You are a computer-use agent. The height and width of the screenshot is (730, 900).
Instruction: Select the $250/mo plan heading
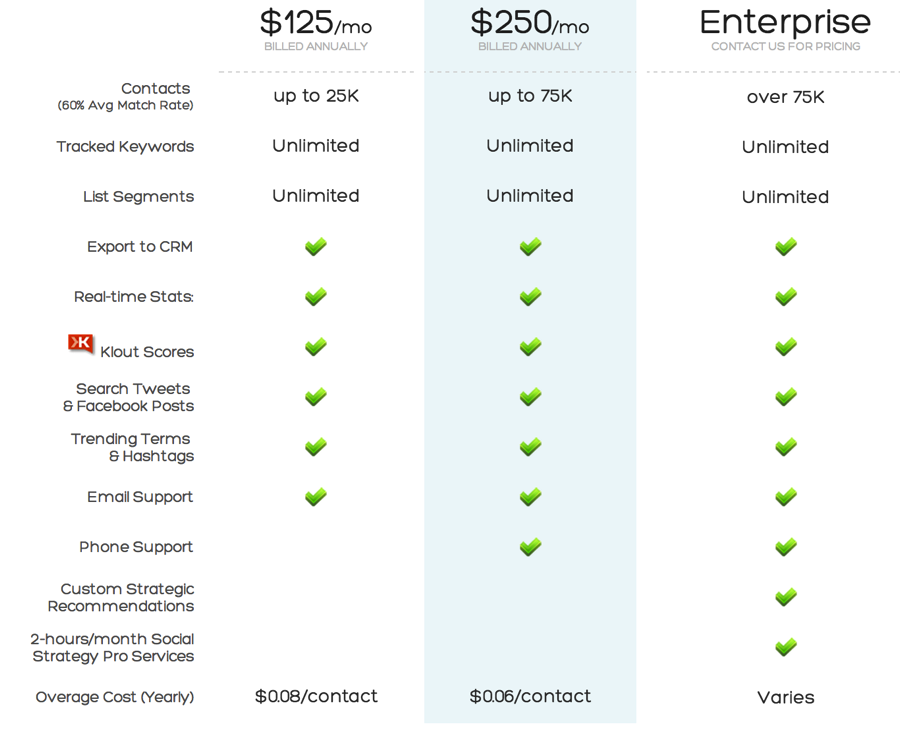pos(530,22)
